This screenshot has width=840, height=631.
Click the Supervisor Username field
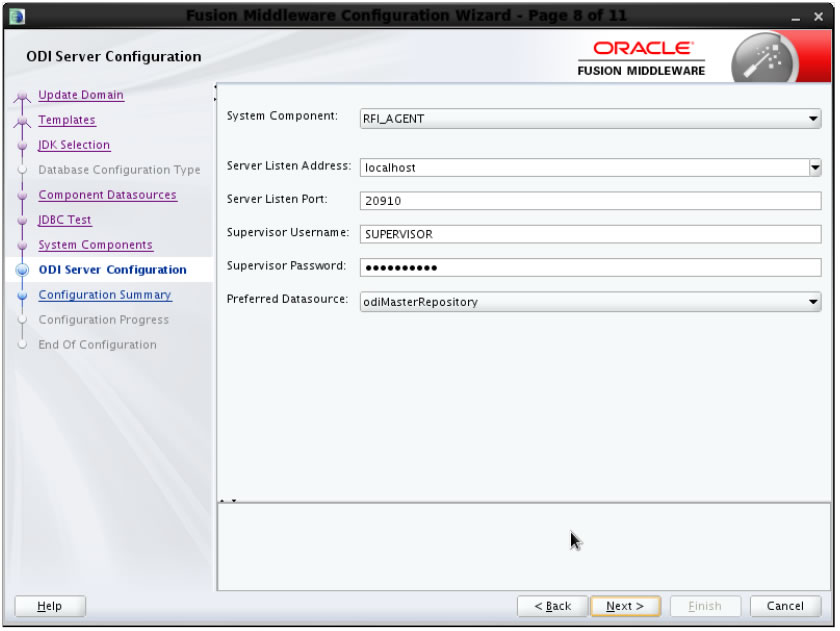(x=590, y=234)
